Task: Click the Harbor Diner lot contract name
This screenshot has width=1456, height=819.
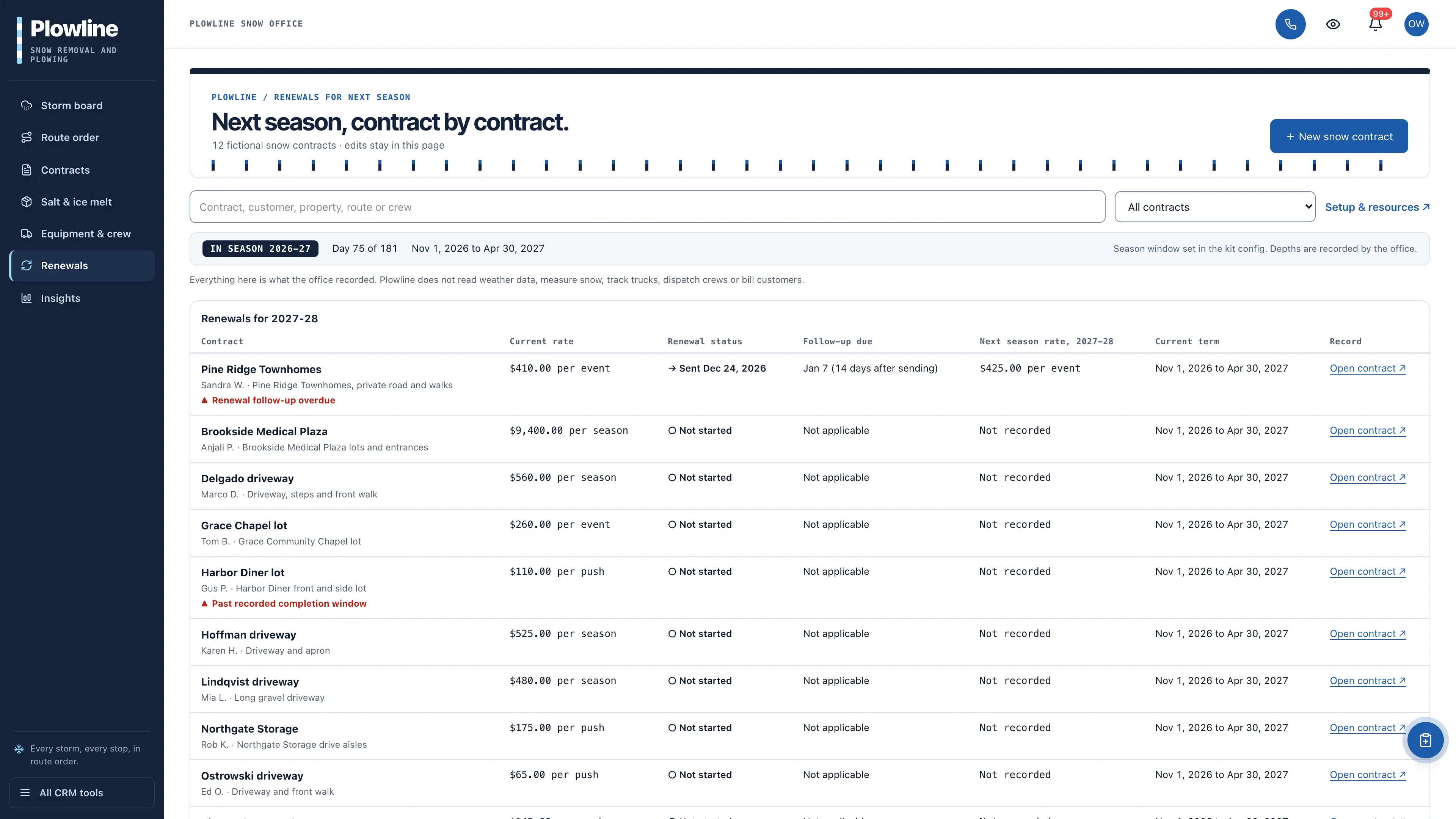Action: (243, 573)
